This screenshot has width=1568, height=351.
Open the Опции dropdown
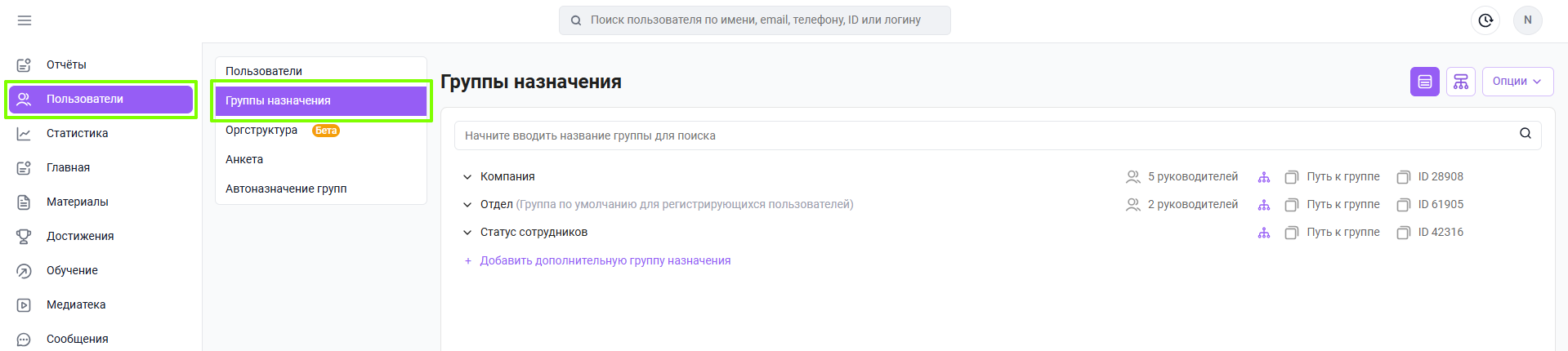tap(1517, 82)
